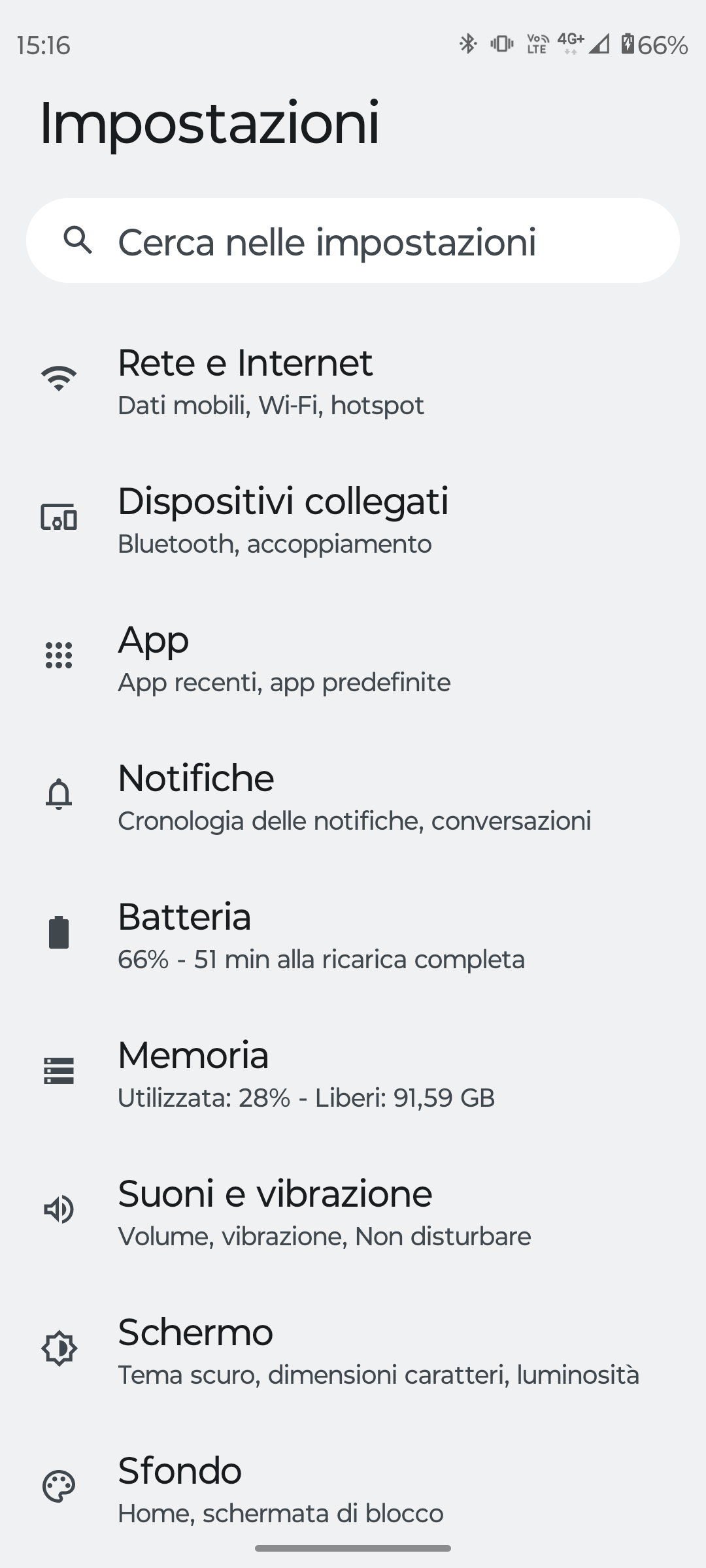Open Schermo display settings
Viewport: 706px width, 1568px height.
click(x=378, y=1352)
